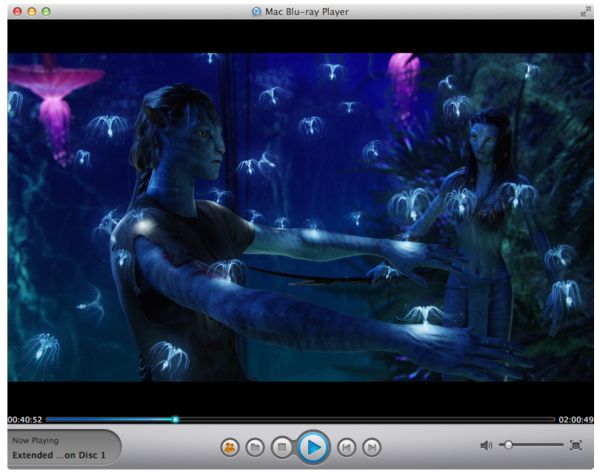The width and height of the screenshot is (600, 474).
Task: Mute audio via the speaker icon
Action: coord(486,445)
